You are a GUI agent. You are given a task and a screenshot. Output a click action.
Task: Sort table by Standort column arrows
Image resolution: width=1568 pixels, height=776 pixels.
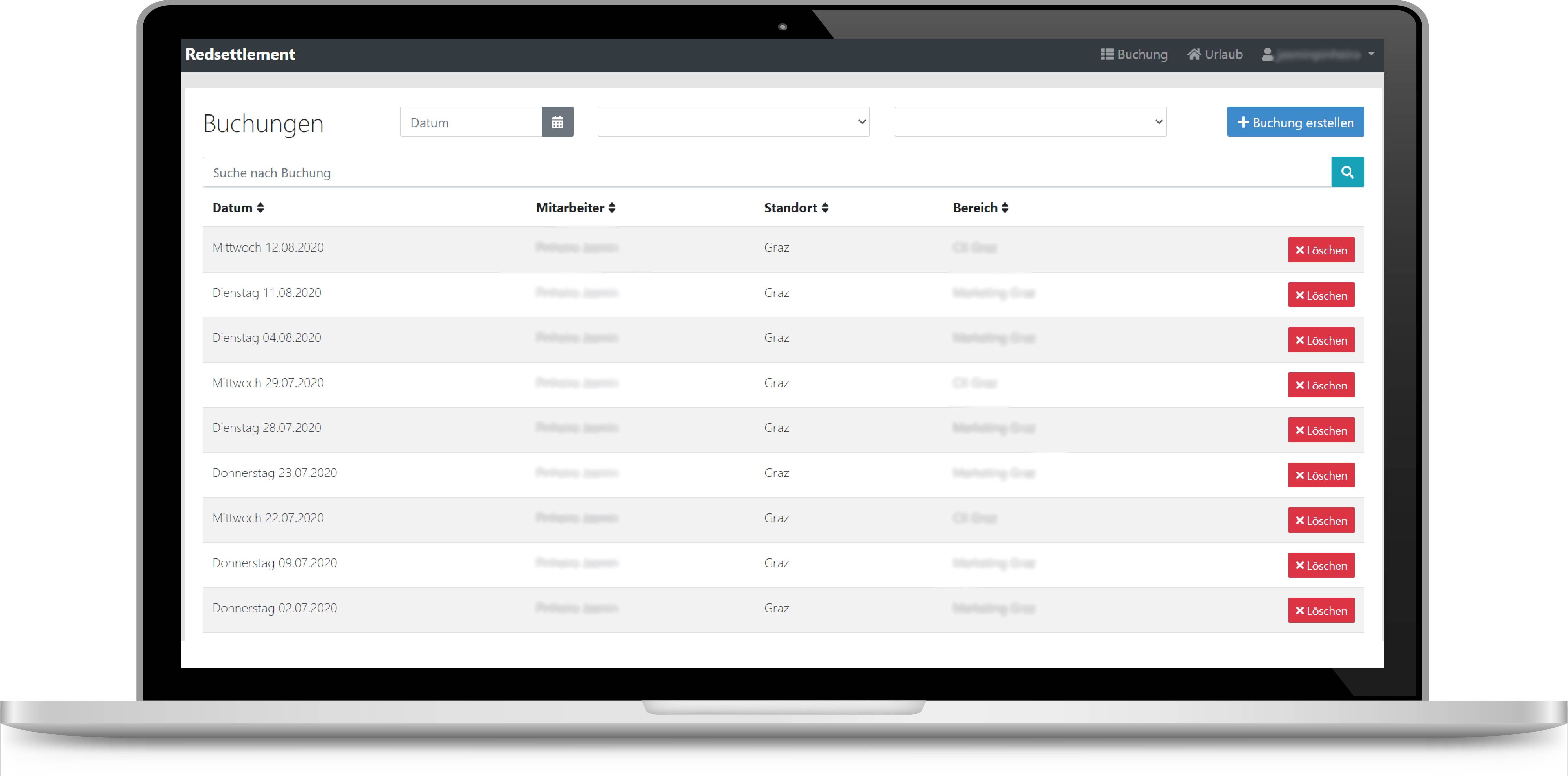pos(824,208)
